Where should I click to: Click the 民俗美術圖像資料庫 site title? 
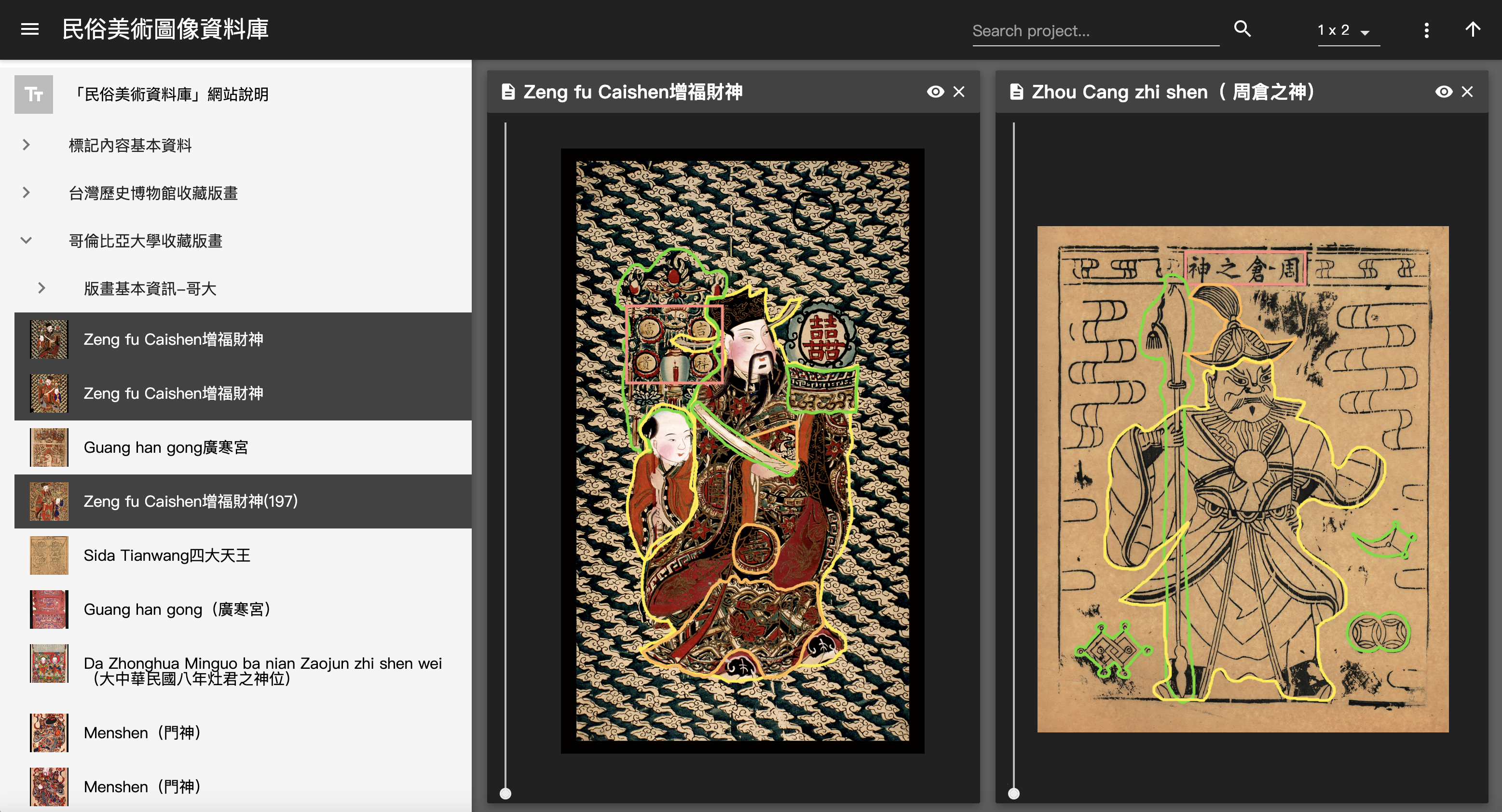coord(165,29)
